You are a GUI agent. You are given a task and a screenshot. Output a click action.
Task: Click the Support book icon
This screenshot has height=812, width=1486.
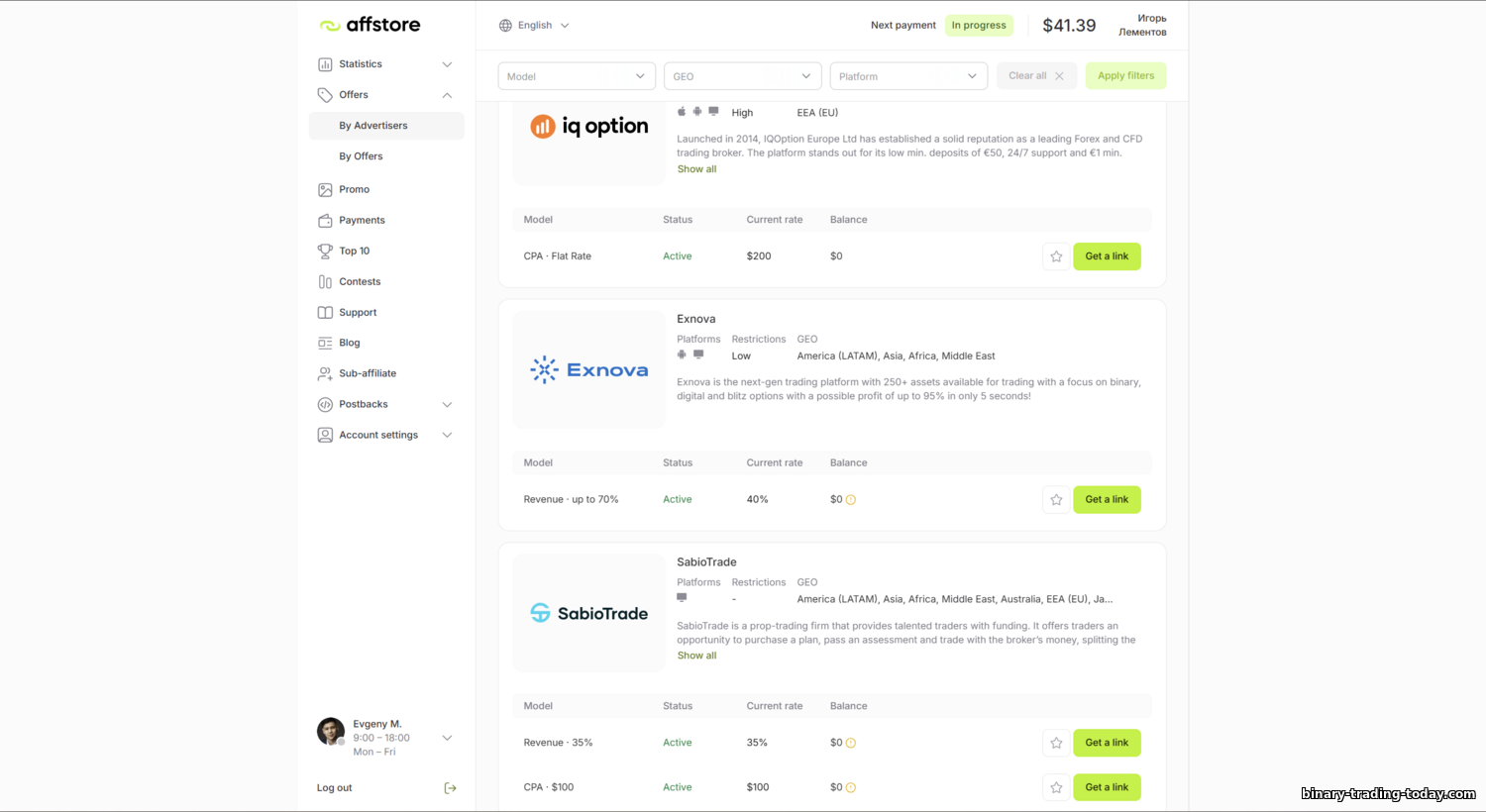point(325,312)
